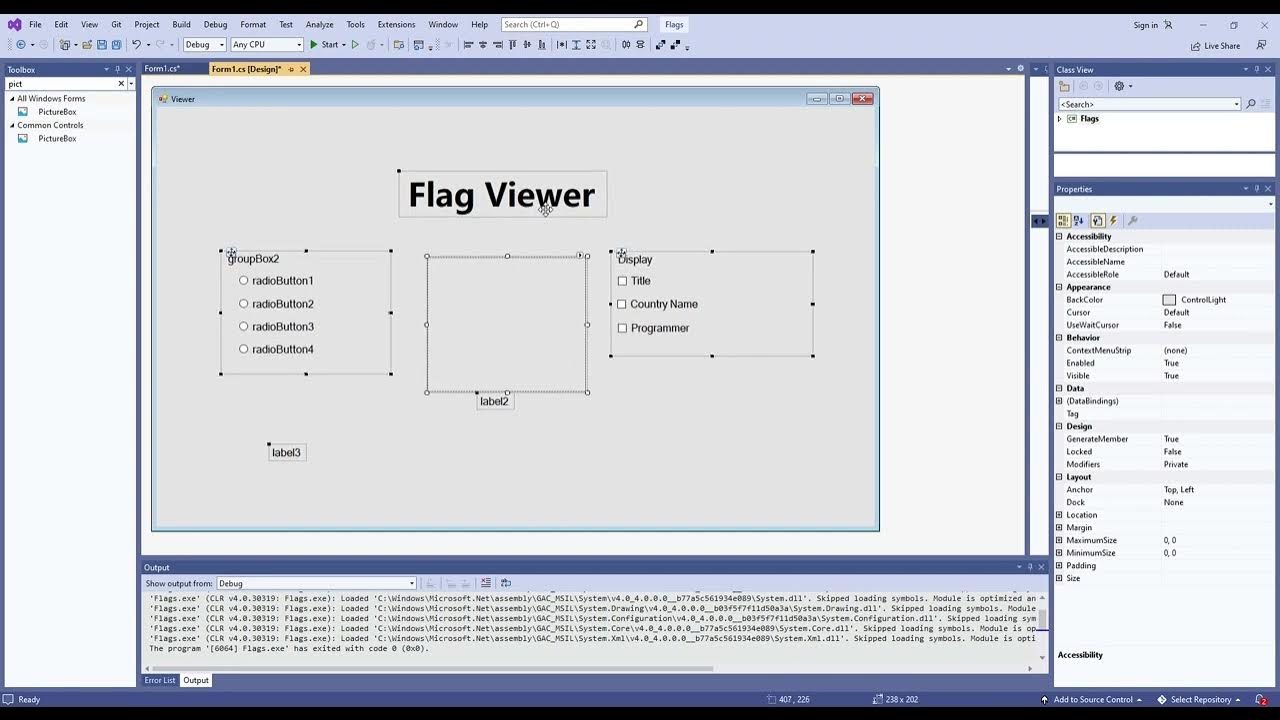Screen dimensions: 1280x720
Task: Click Make Same Size layout icon
Action: tap(590, 44)
